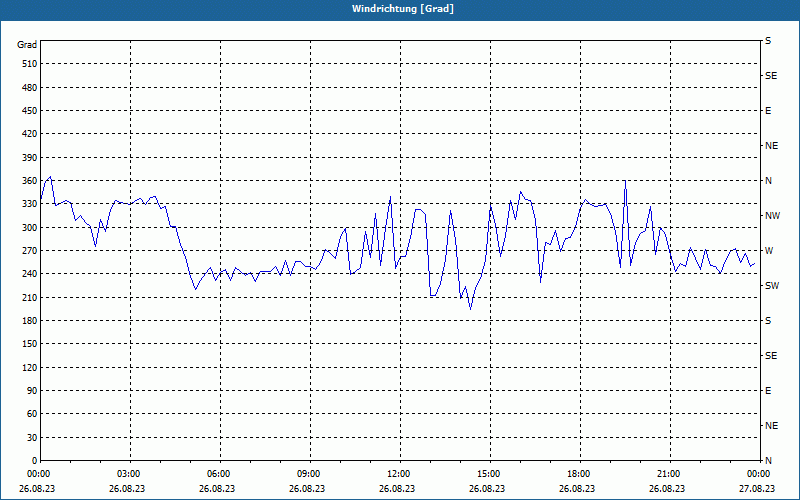Select the 510 y-axis value
The height and width of the screenshot is (500, 800).
[30, 64]
